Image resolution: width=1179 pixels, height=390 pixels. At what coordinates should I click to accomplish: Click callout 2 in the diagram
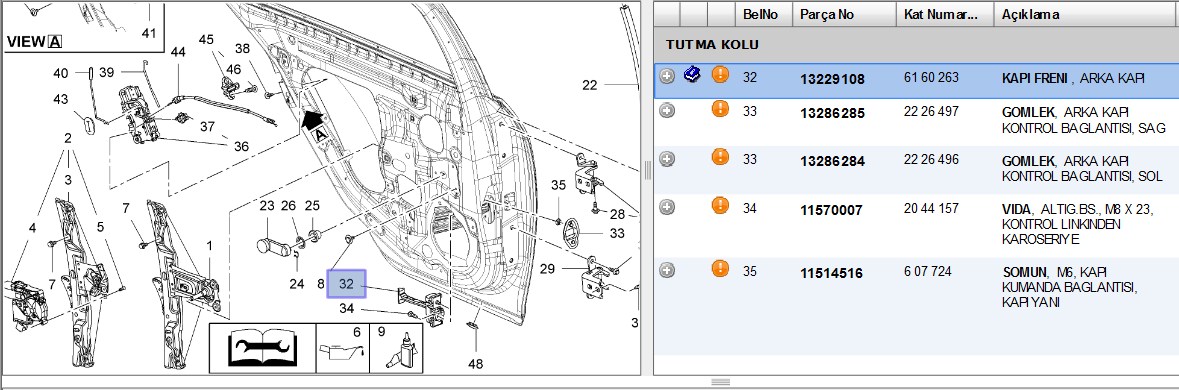(x=68, y=138)
